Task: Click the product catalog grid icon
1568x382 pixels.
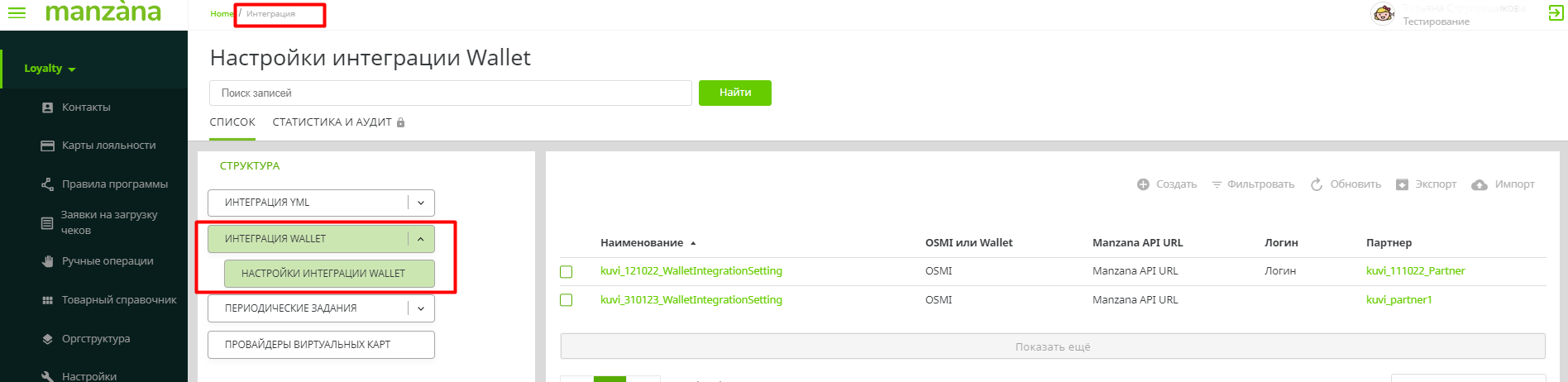Action: (47, 300)
